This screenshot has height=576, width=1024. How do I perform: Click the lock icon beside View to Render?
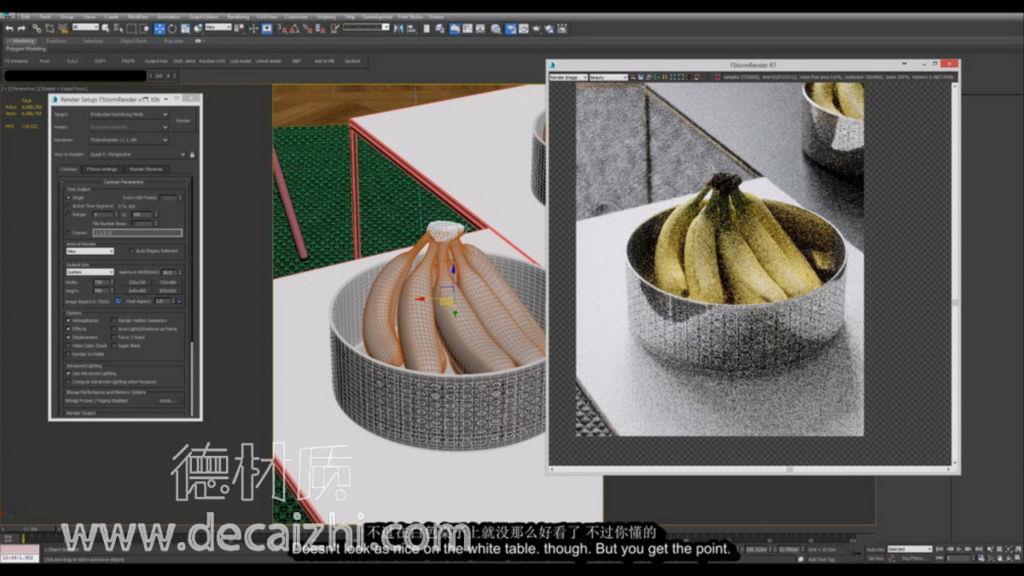pyautogui.click(x=192, y=155)
